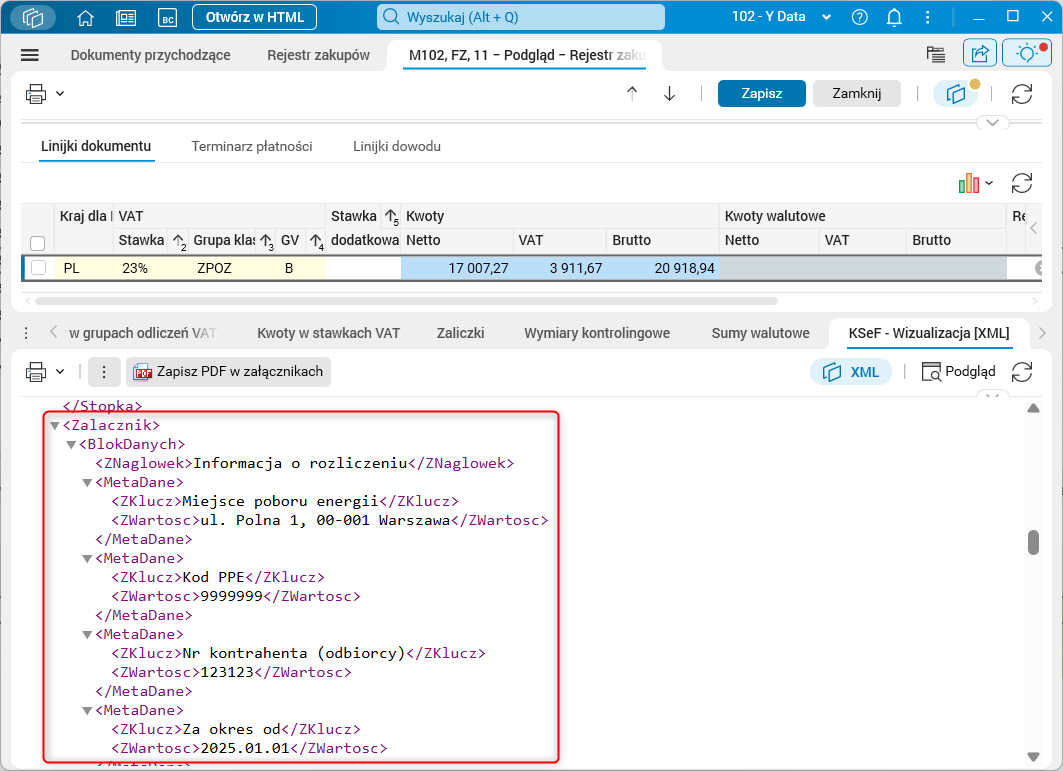Open three-dots options in KSeF toolbar

click(x=104, y=372)
